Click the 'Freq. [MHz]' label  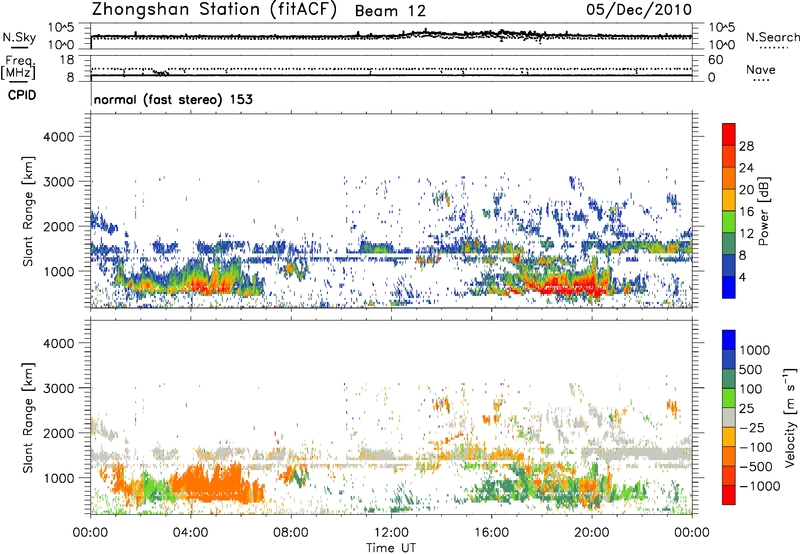tap(18, 67)
